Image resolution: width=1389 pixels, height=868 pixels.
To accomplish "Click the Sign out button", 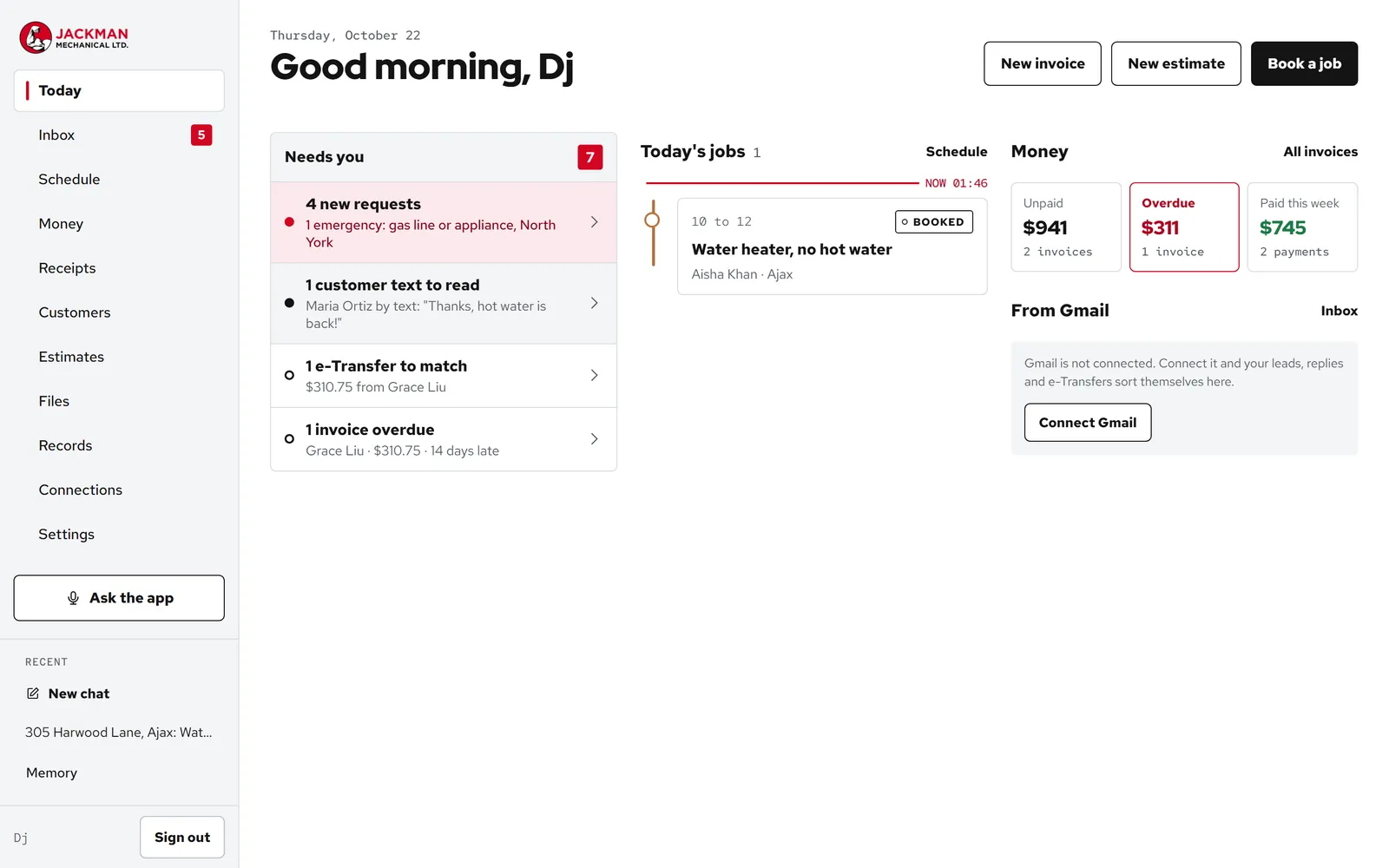I will [x=182, y=838].
